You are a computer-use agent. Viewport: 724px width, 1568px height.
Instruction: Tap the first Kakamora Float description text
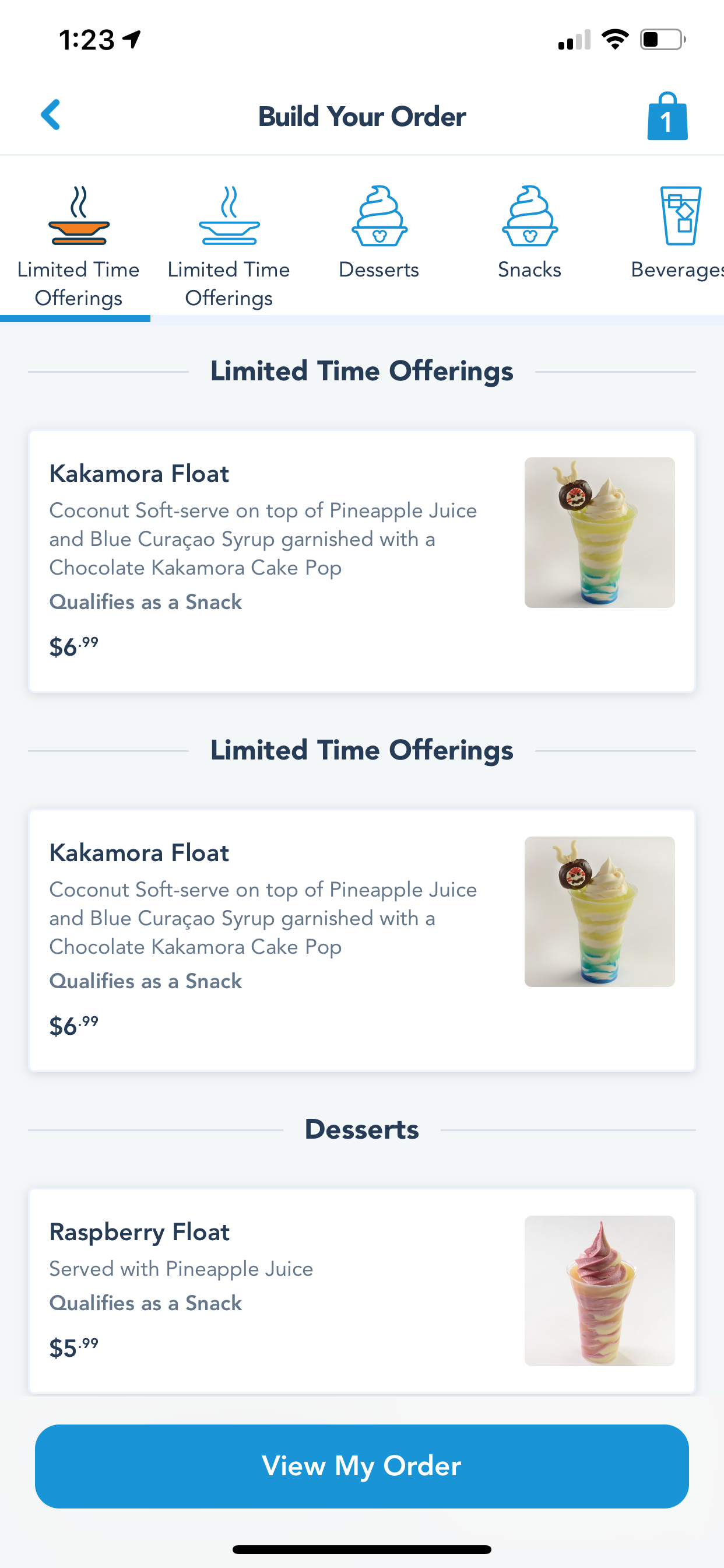coord(263,540)
